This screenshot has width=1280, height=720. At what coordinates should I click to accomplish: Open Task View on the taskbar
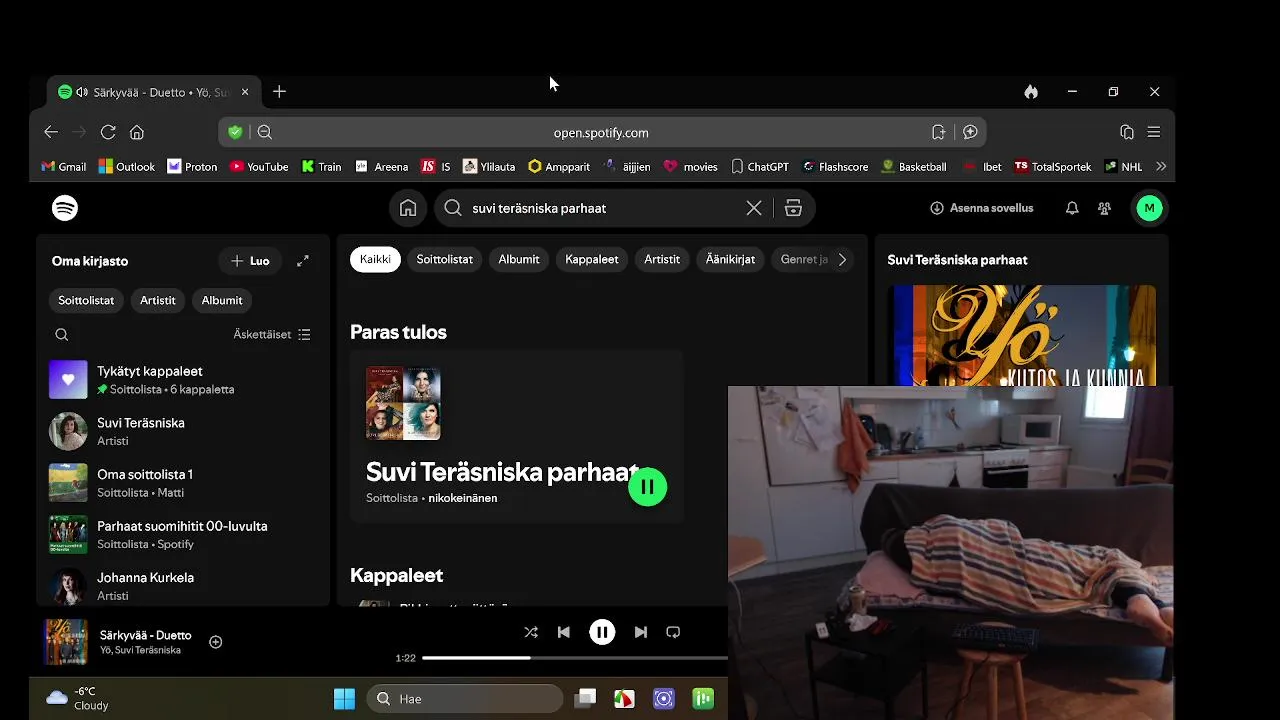[x=585, y=699]
